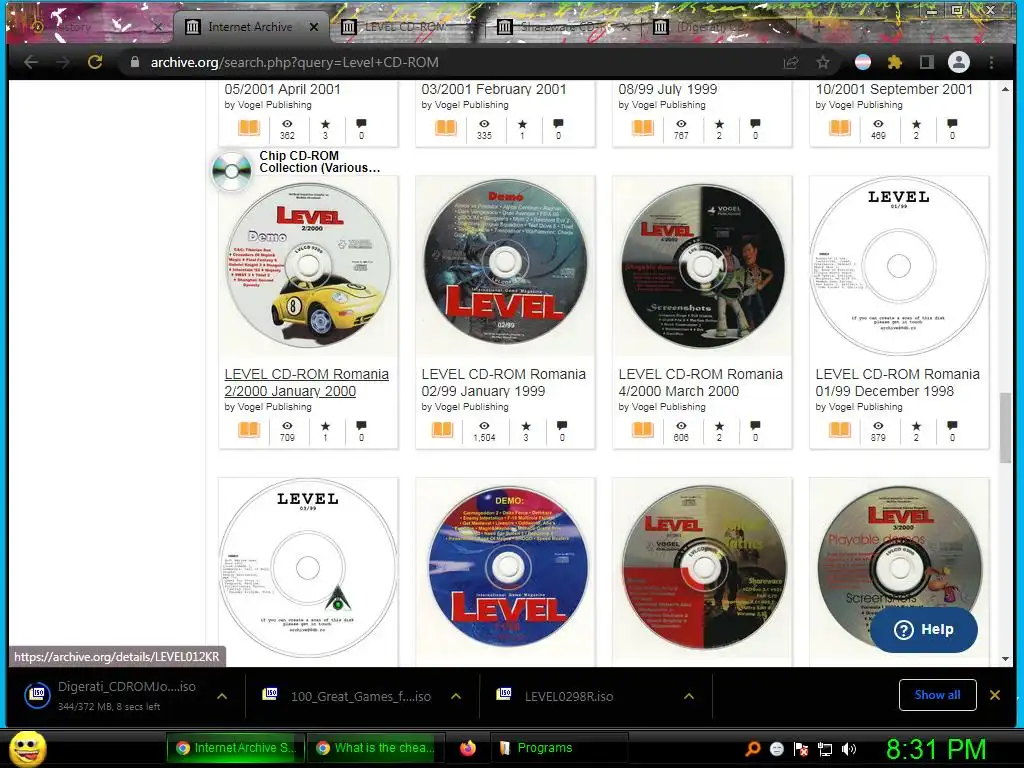This screenshot has height=768, width=1024.
Task: Click the transgender flag extension icon
Action: click(x=863, y=62)
